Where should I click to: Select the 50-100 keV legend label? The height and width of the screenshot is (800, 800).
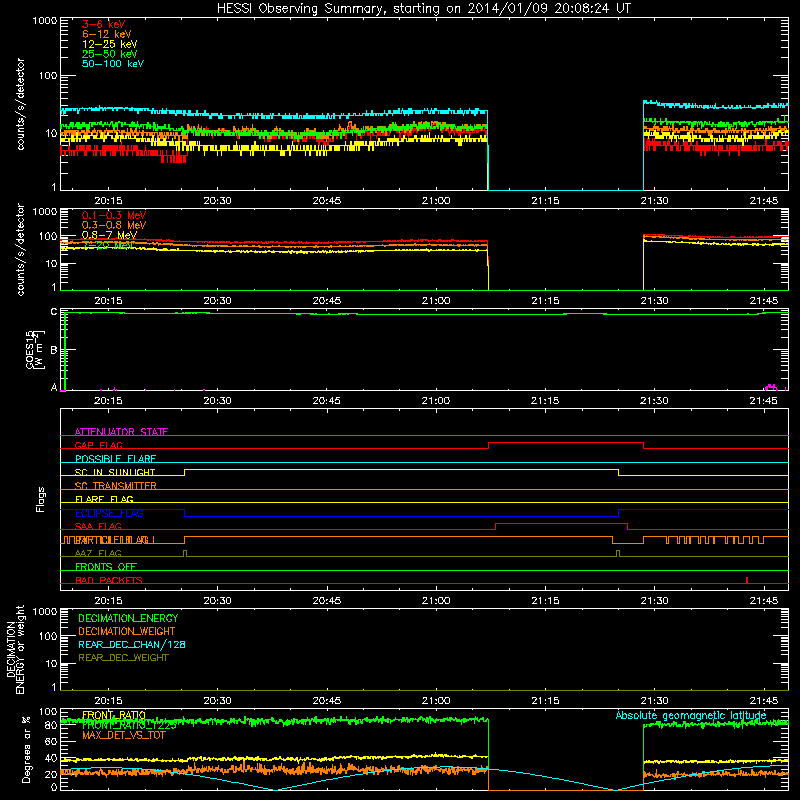coord(112,64)
